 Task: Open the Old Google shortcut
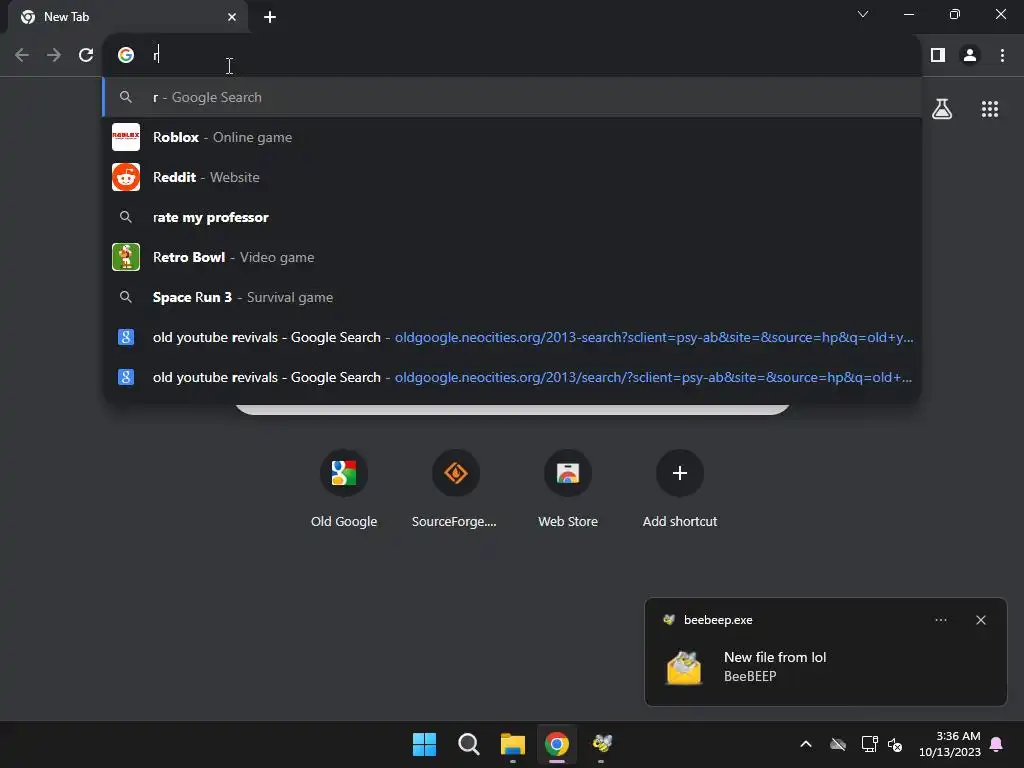coord(344,488)
